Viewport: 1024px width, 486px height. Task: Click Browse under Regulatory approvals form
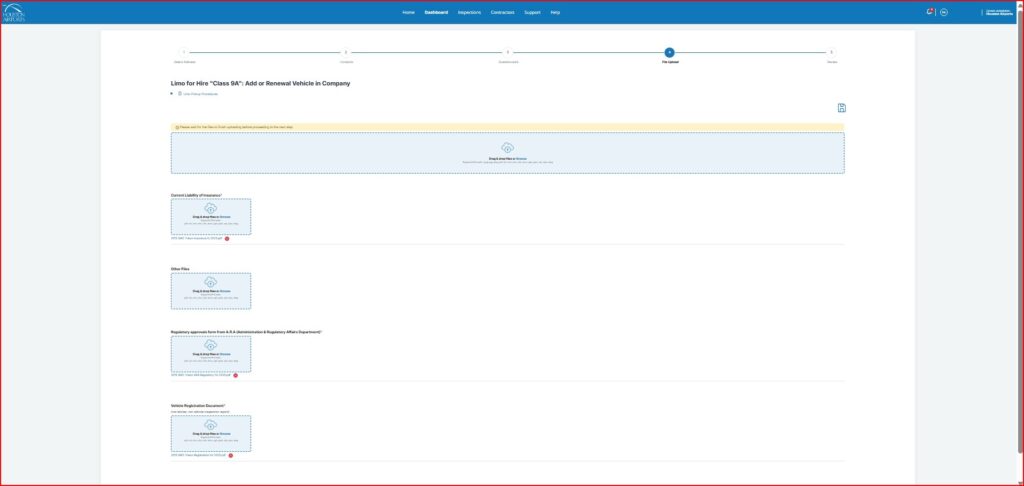(x=225, y=354)
